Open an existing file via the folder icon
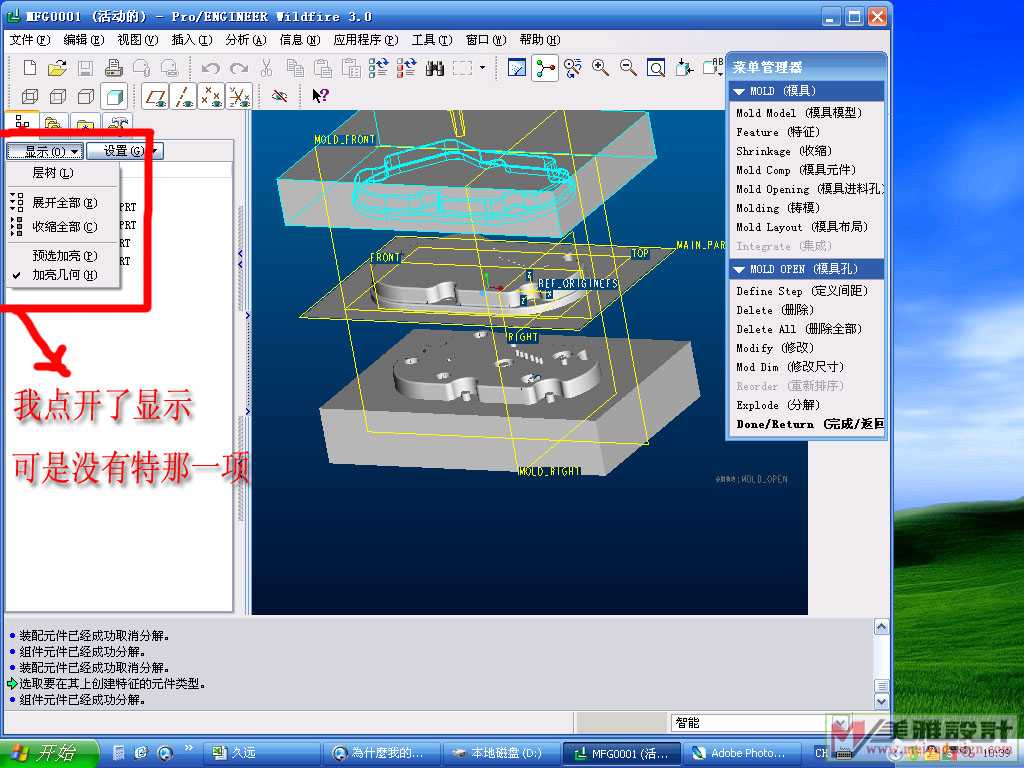 tap(57, 68)
